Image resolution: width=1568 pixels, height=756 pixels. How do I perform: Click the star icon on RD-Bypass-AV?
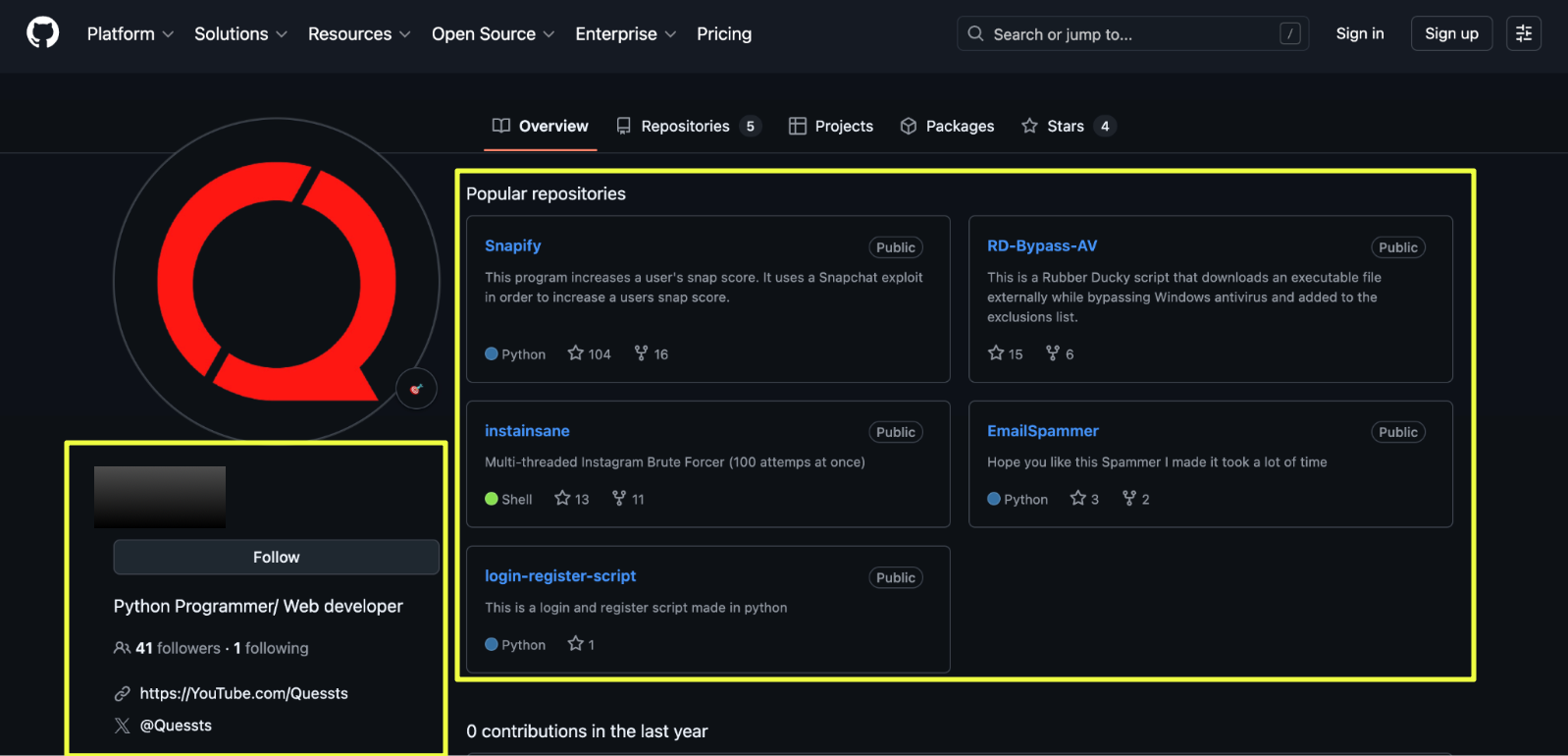click(x=996, y=353)
